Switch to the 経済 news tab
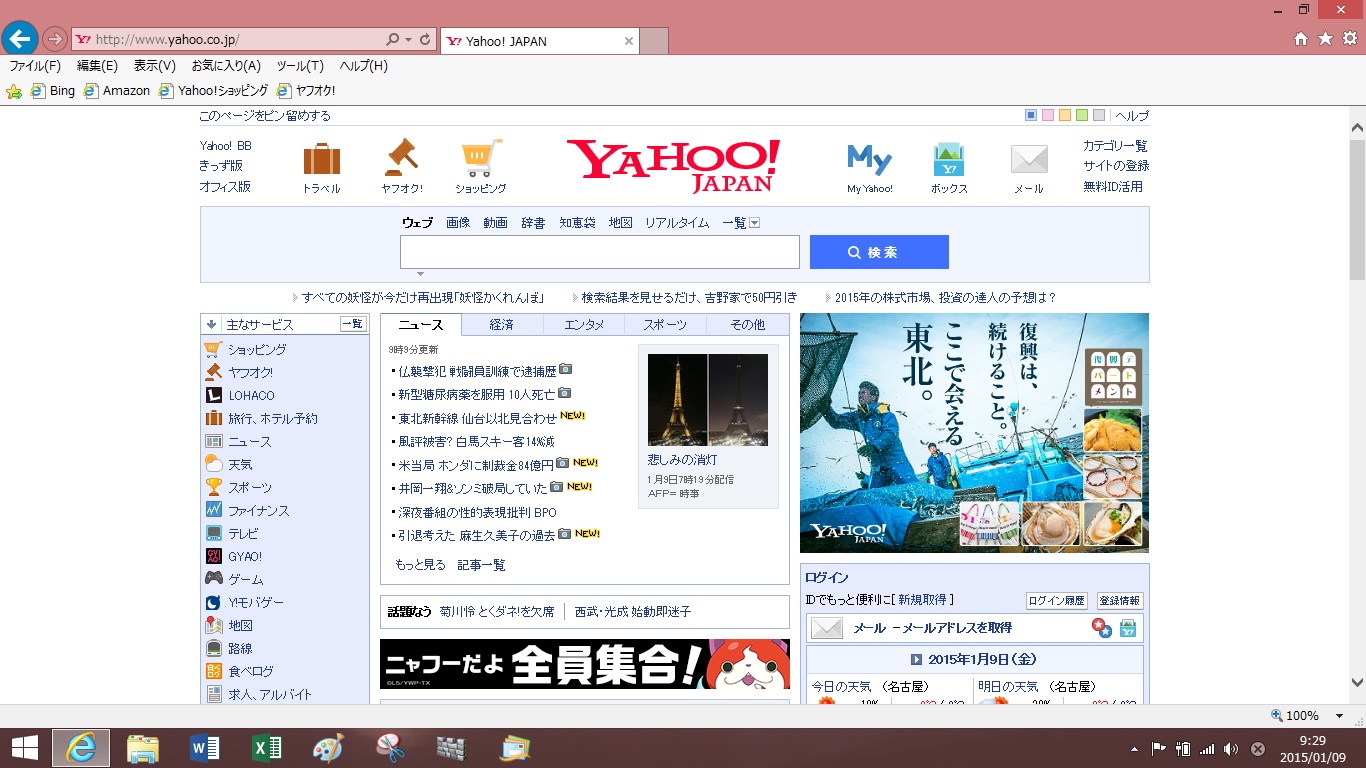1366x768 pixels. 502,325
